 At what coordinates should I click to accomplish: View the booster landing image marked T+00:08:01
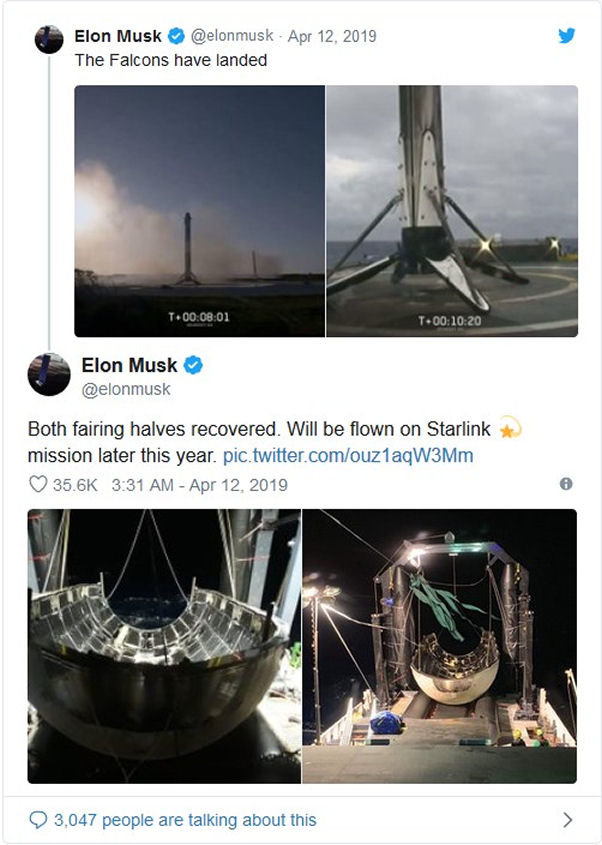[x=199, y=211]
